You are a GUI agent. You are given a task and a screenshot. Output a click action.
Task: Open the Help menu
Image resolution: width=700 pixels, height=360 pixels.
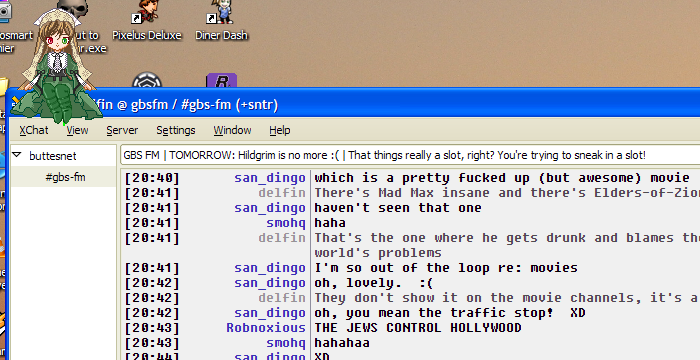coord(279,130)
